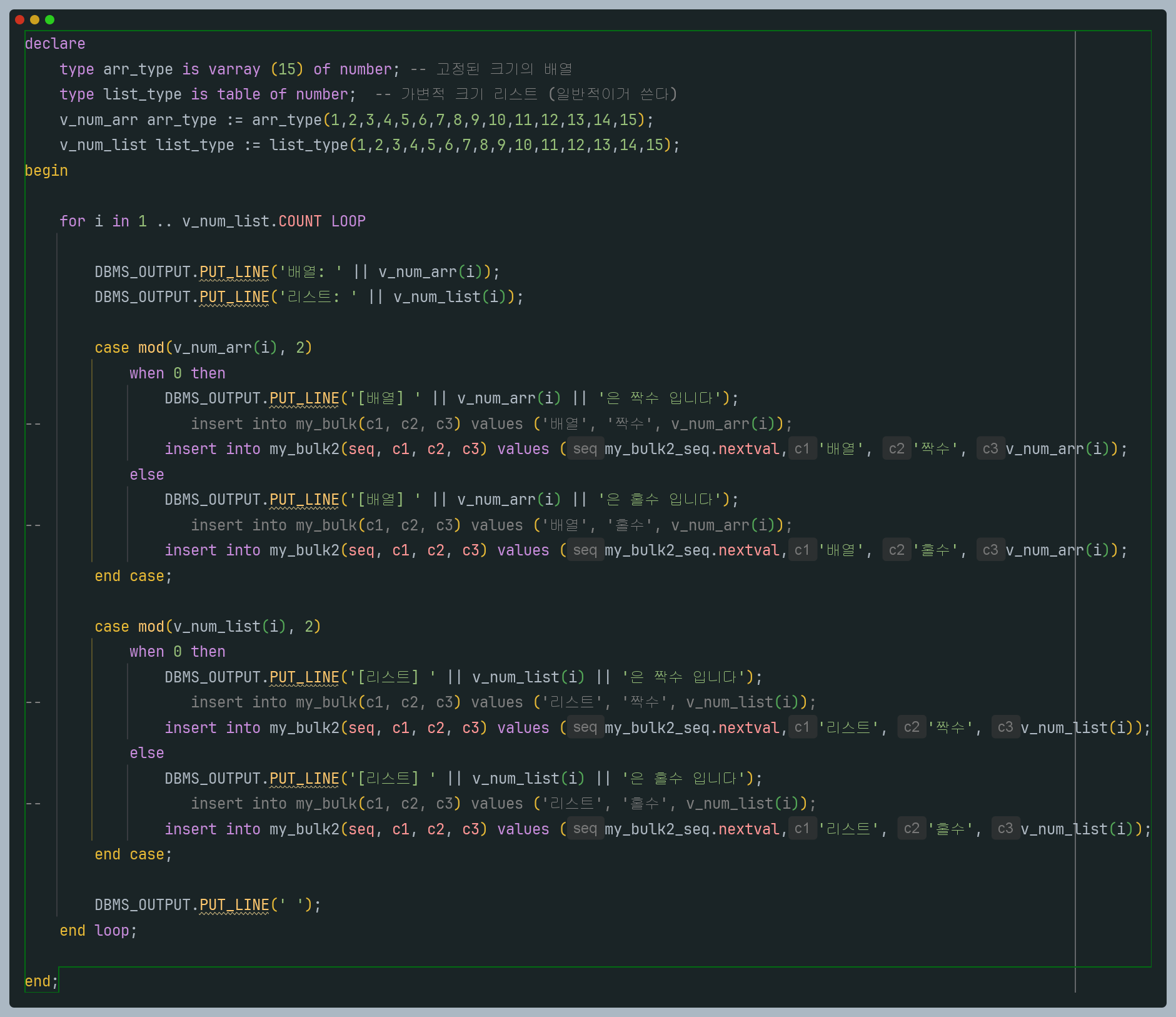Click 'case mod(v_num_list(i), 2)' statement

[208, 627]
